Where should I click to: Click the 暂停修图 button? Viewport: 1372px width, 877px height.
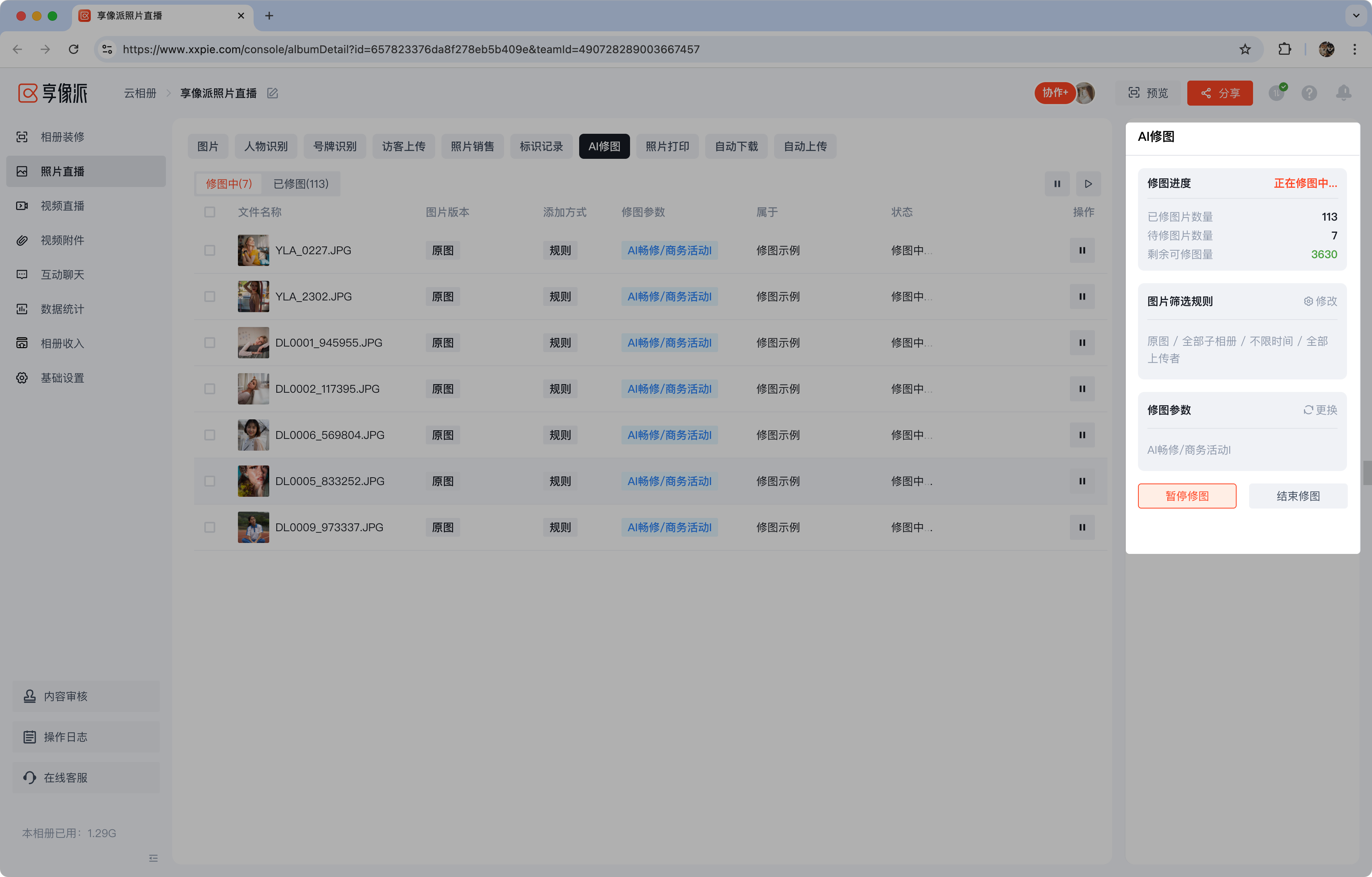click(1187, 496)
